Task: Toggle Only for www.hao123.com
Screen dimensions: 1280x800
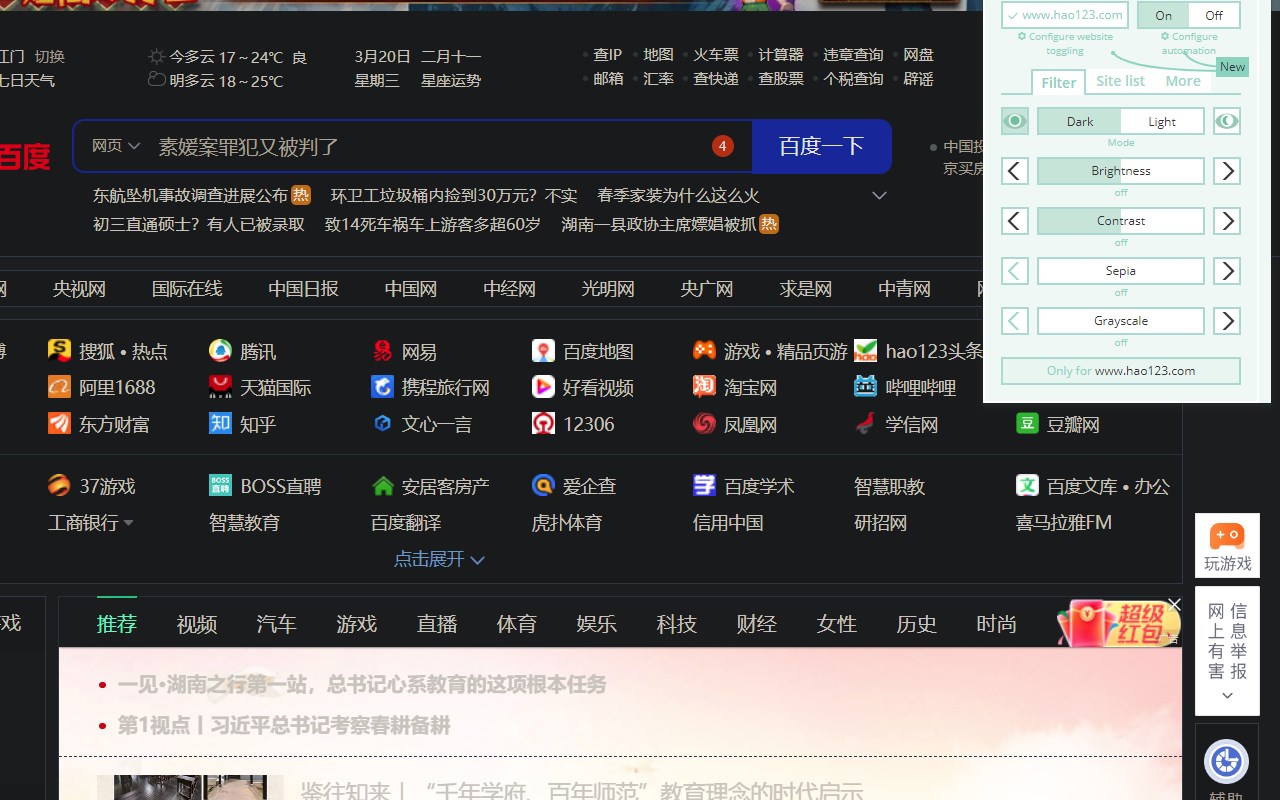Action: (x=1121, y=370)
